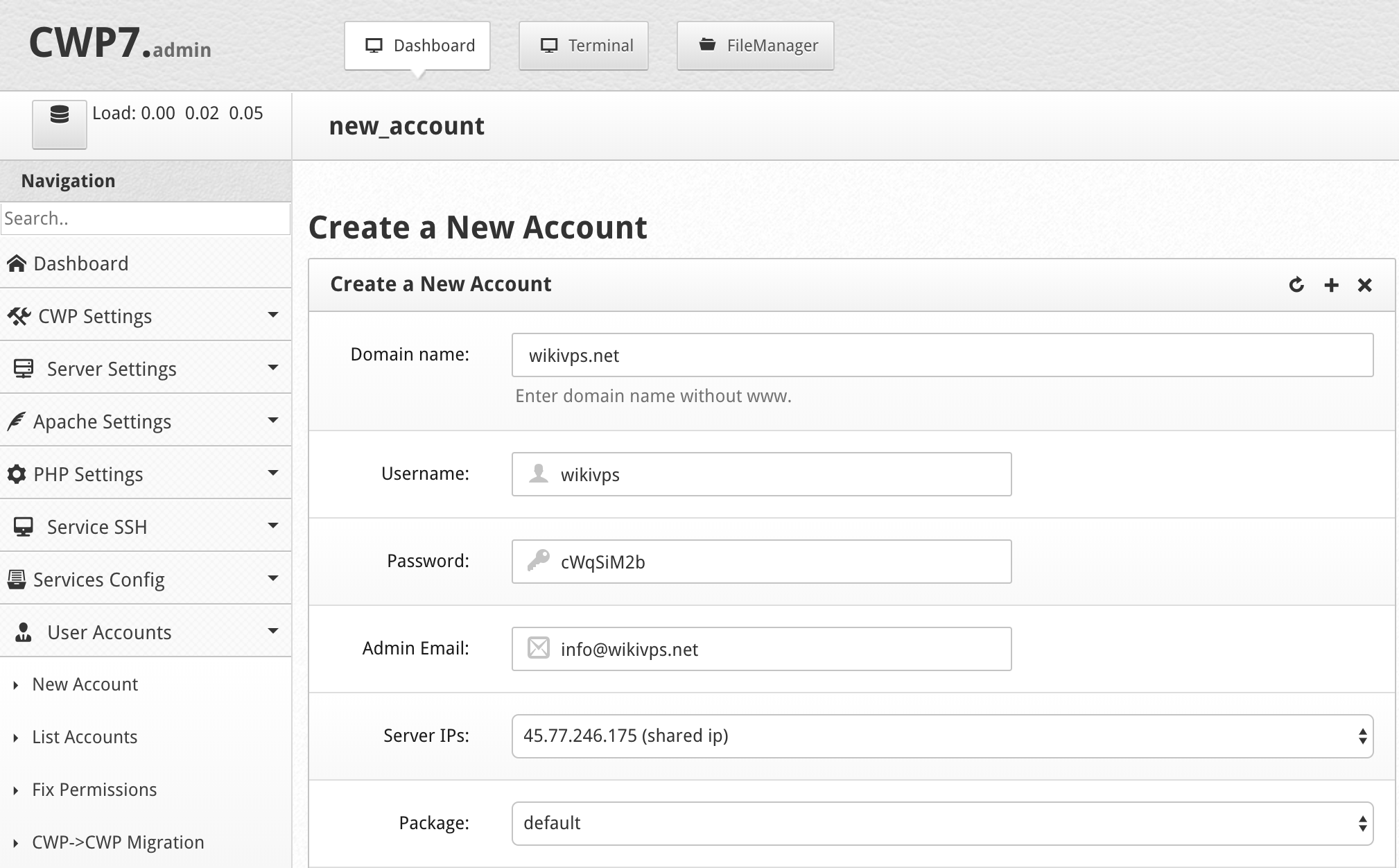Open the Fix Permissions submenu link
The image size is (1399, 868).
[94, 790]
